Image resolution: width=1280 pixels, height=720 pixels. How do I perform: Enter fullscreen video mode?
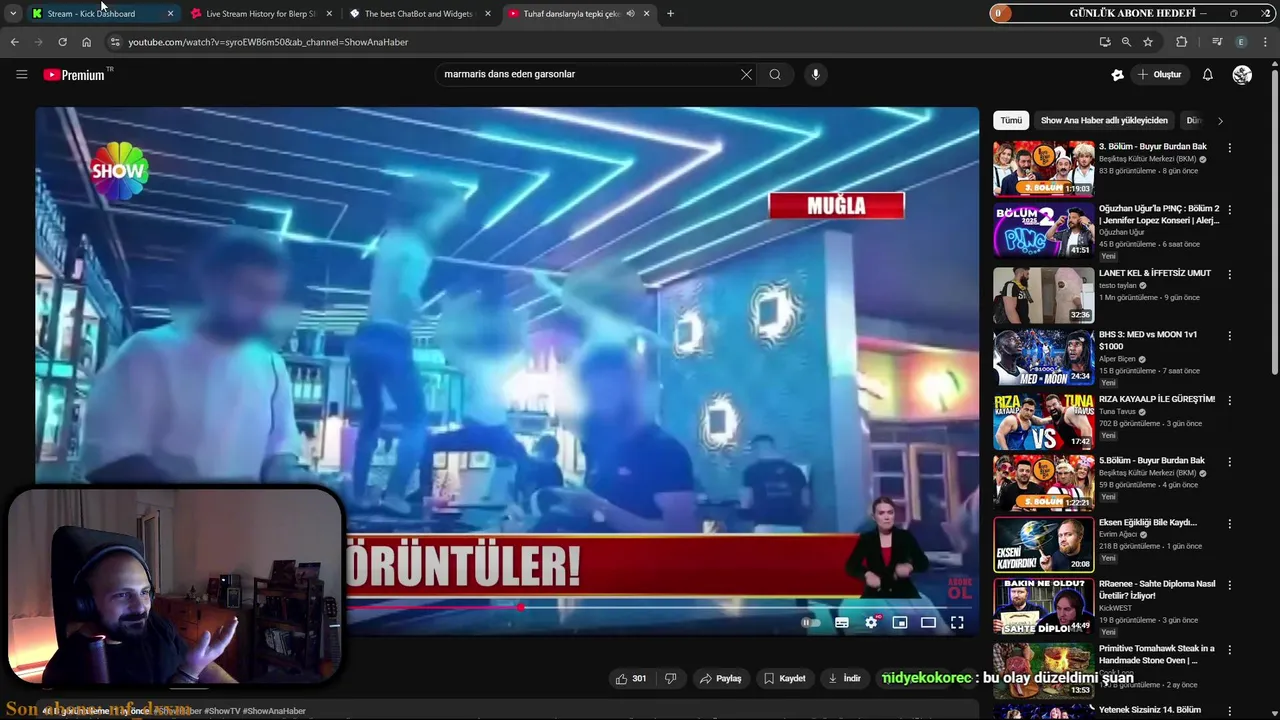957,622
